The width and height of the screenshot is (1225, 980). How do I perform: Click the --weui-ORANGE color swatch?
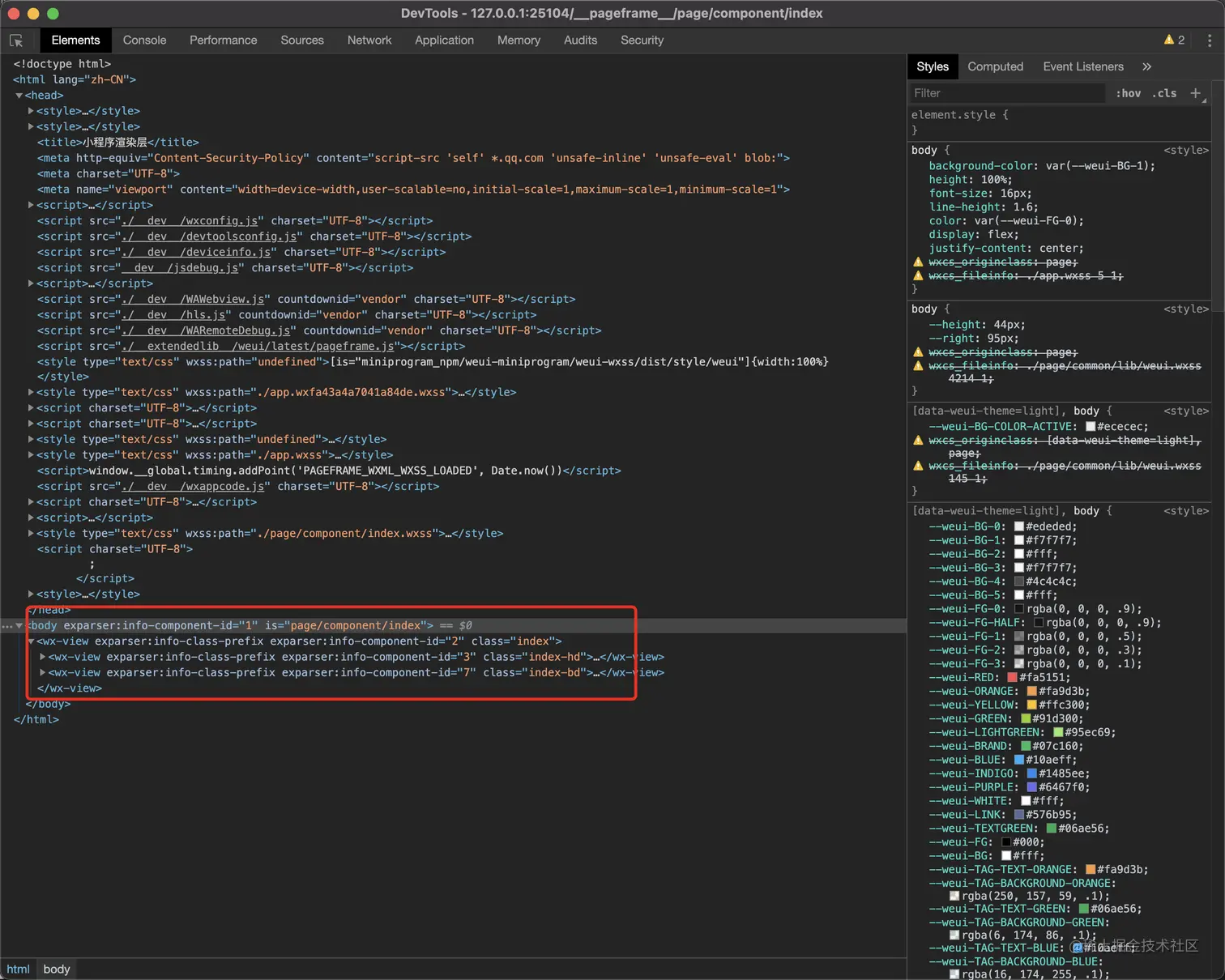tap(1032, 691)
